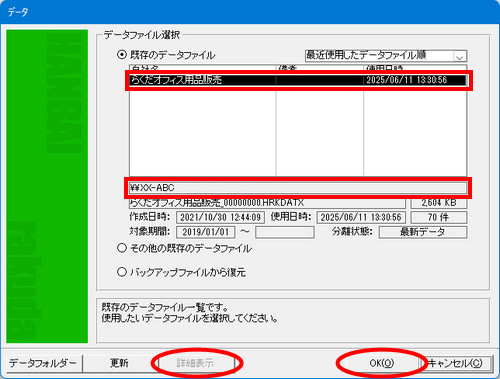This screenshot has width=500, height=379.
Task: Click the 備考 column header
Action: click(319, 69)
